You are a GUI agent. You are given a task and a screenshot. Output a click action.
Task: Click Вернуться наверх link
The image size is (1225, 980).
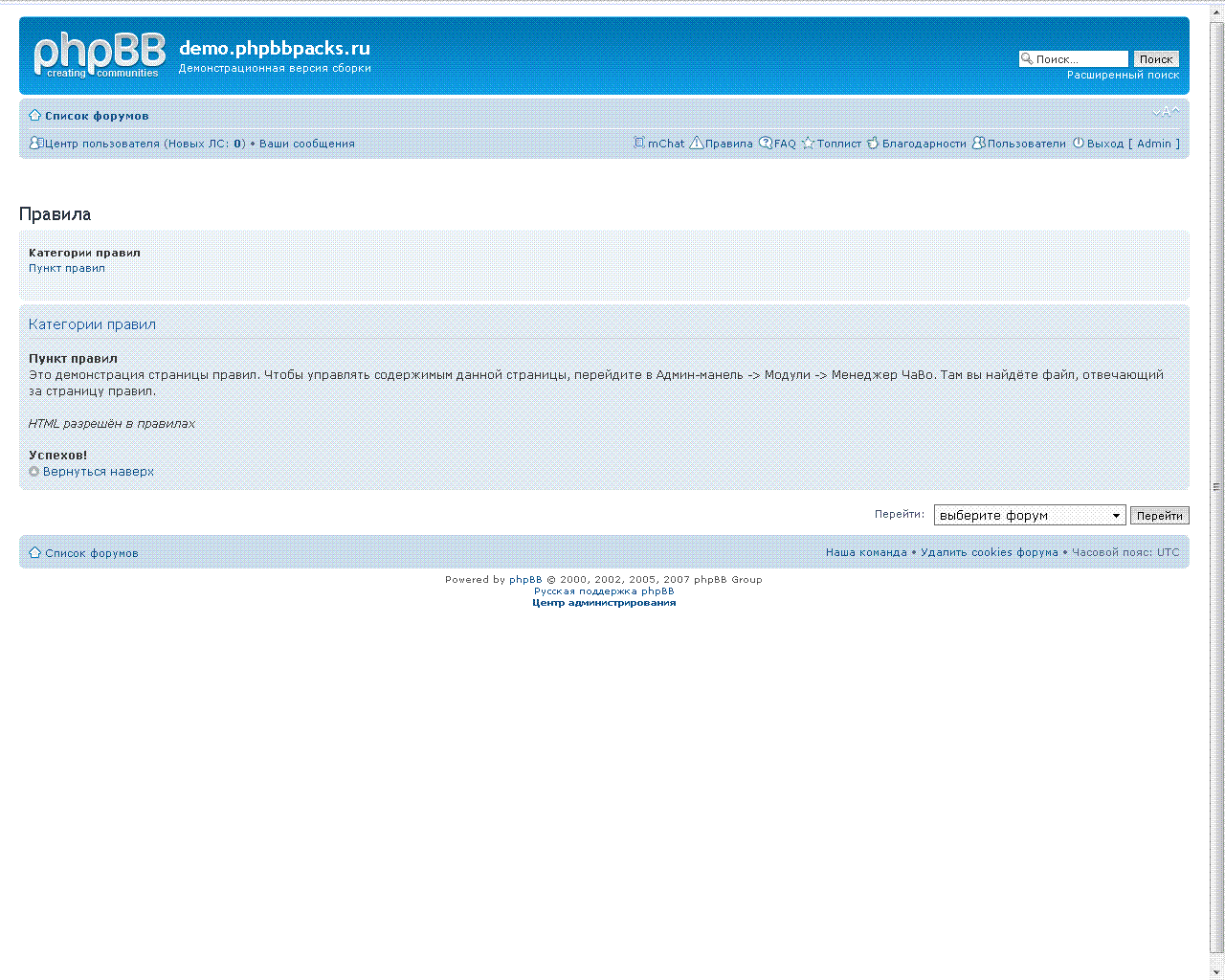[99, 472]
